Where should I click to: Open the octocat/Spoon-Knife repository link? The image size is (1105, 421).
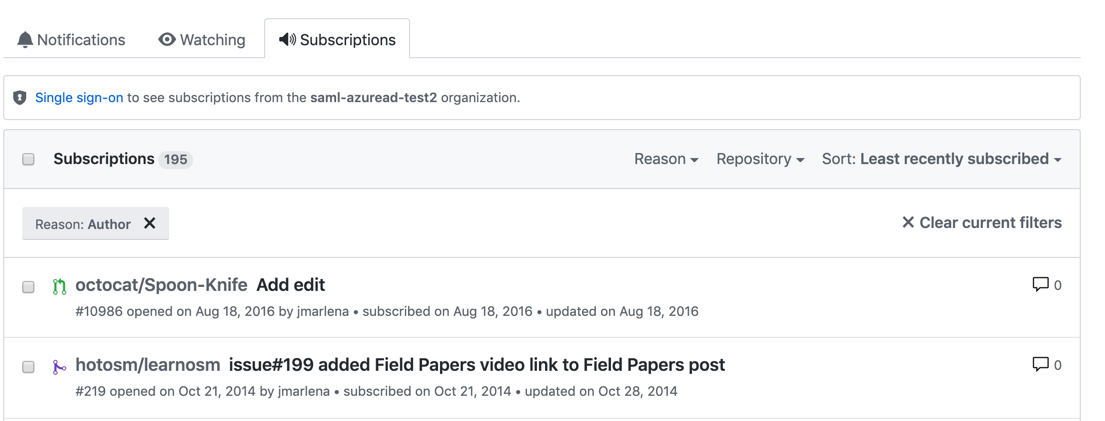pyautogui.click(x=161, y=285)
